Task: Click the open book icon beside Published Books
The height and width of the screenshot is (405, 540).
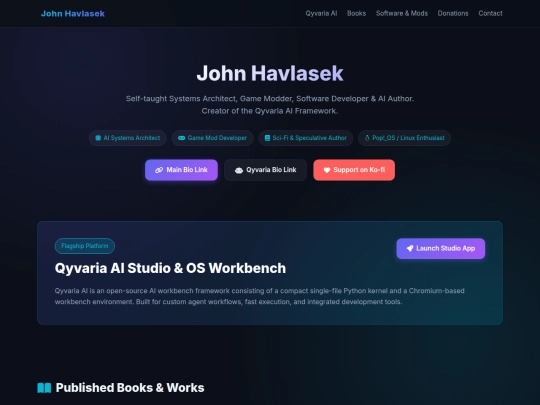Action: tap(44, 388)
